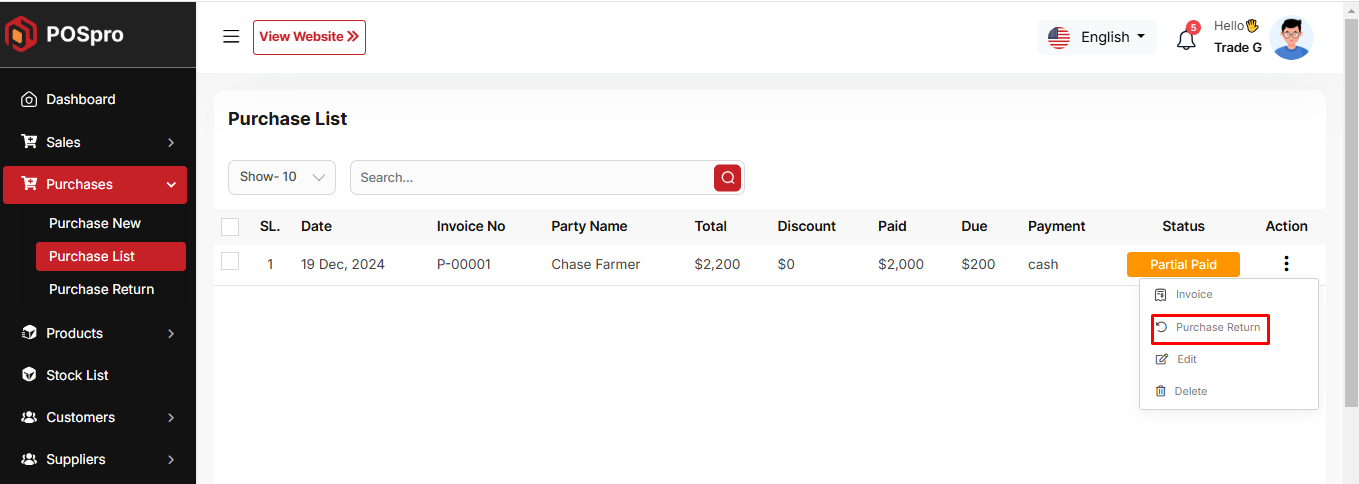Image resolution: width=1359 pixels, height=484 pixels.
Task: Open the notification bell
Action: click(x=1186, y=40)
